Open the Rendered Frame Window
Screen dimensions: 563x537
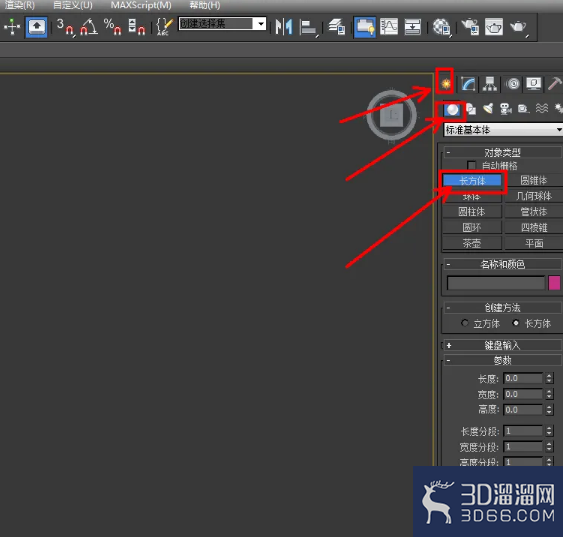click(494, 27)
